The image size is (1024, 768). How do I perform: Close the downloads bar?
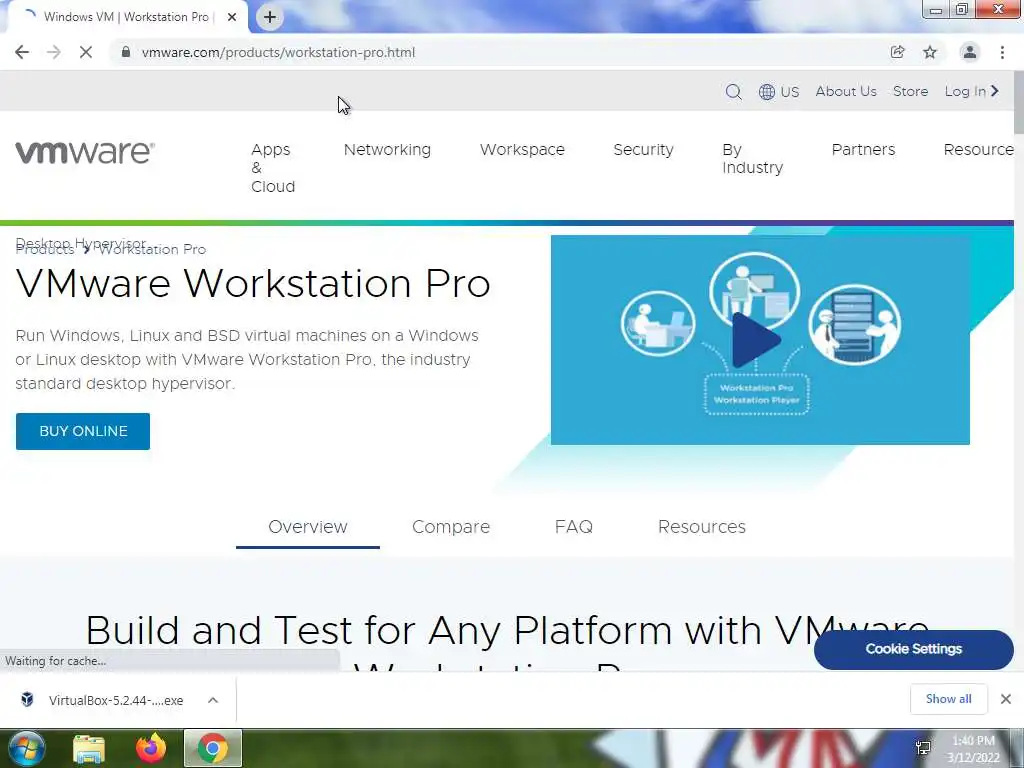(x=1006, y=699)
